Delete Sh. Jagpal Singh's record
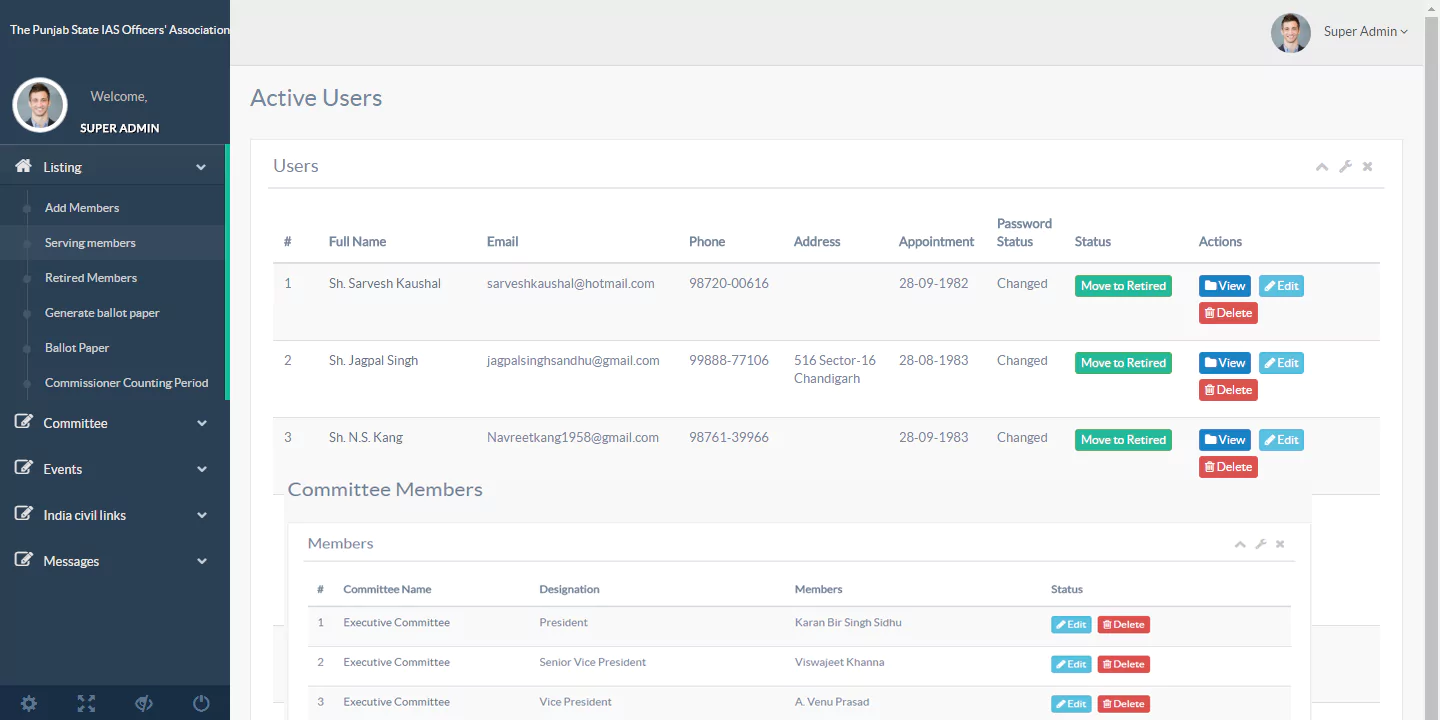 pyautogui.click(x=1228, y=390)
